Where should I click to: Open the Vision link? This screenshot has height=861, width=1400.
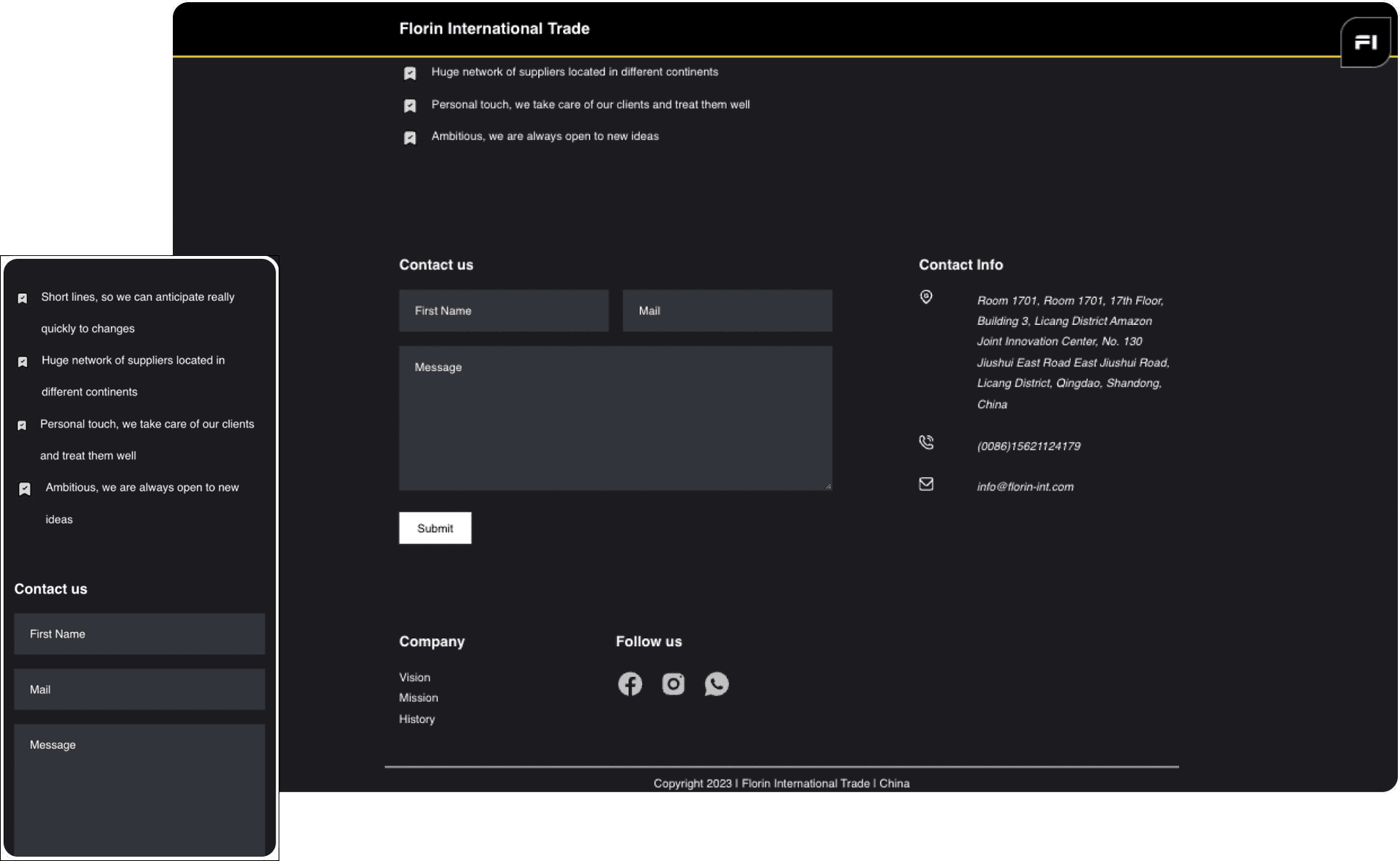[415, 677]
